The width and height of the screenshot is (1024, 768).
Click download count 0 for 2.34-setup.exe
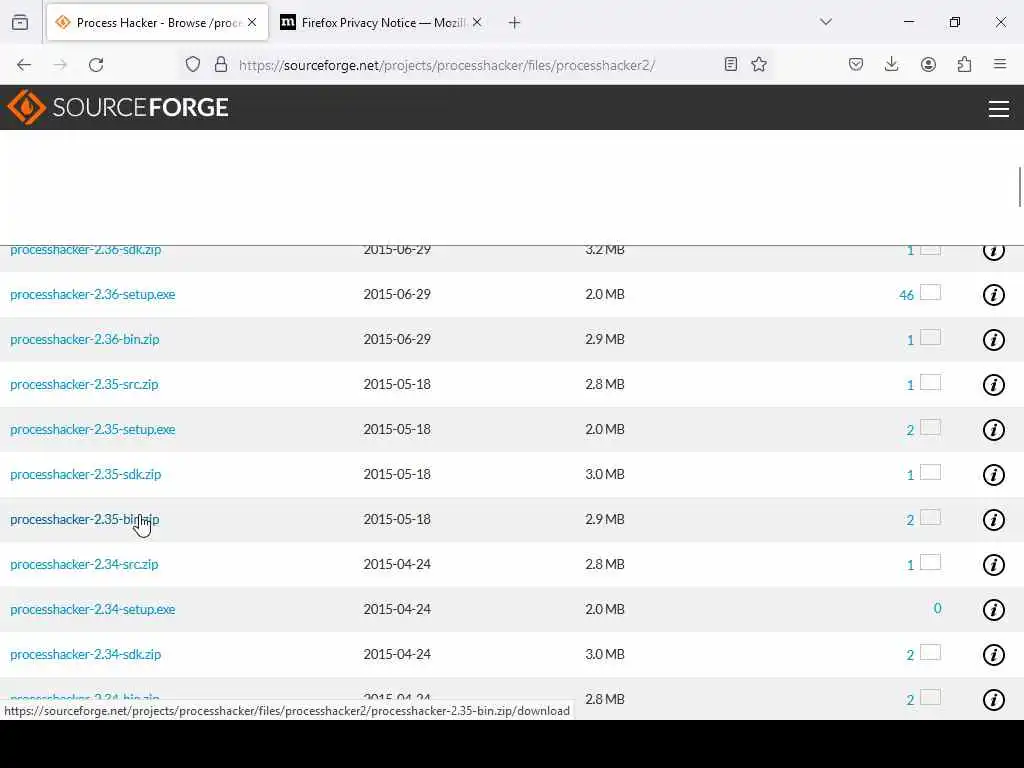(x=937, y=609)
